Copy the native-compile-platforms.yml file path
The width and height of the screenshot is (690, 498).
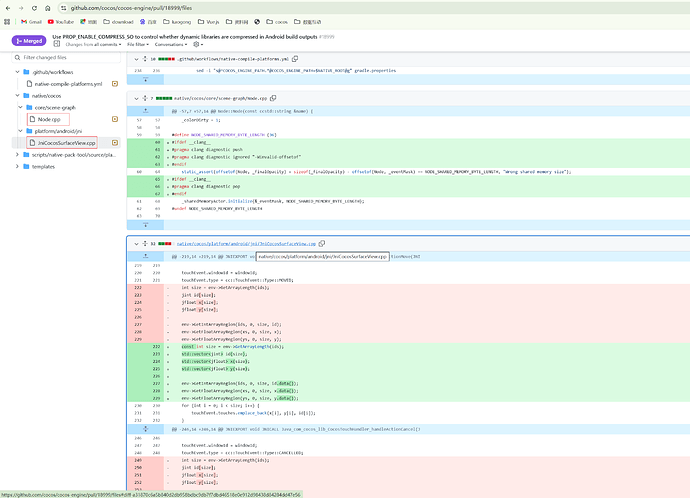(295, 59)
